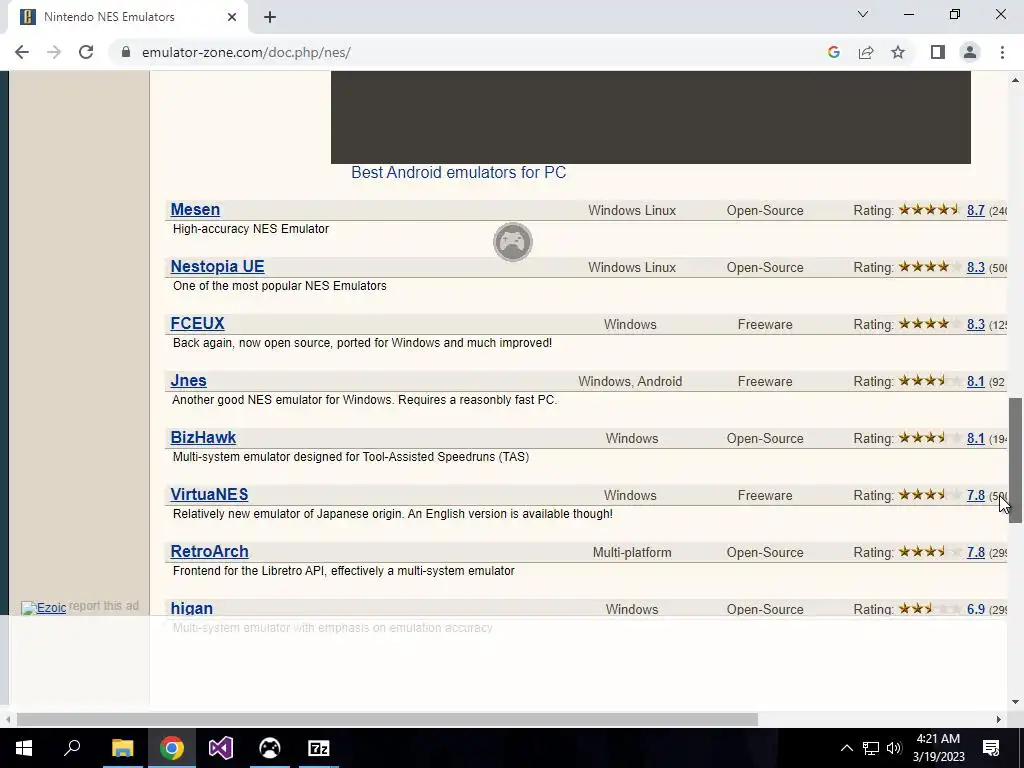Click Mesen's 8.7 rating link
1024x768 pixels.
pyautogui.click(x=976, y=210)
